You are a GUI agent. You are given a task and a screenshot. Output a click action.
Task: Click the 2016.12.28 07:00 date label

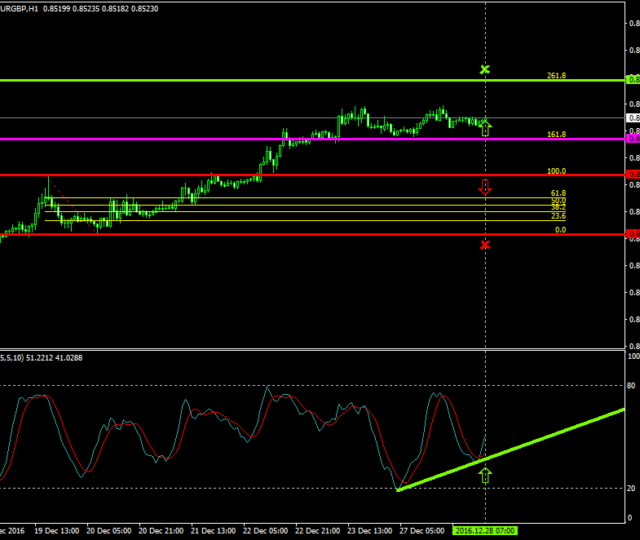484,531
